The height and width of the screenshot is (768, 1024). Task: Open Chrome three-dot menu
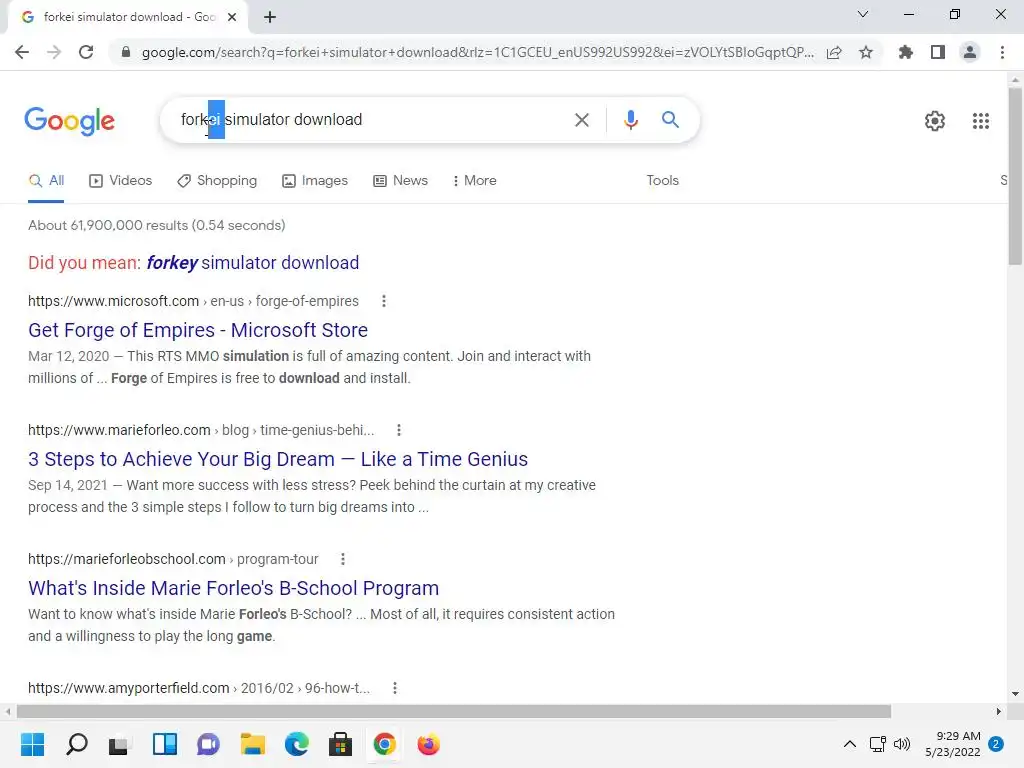point(1002,52)
